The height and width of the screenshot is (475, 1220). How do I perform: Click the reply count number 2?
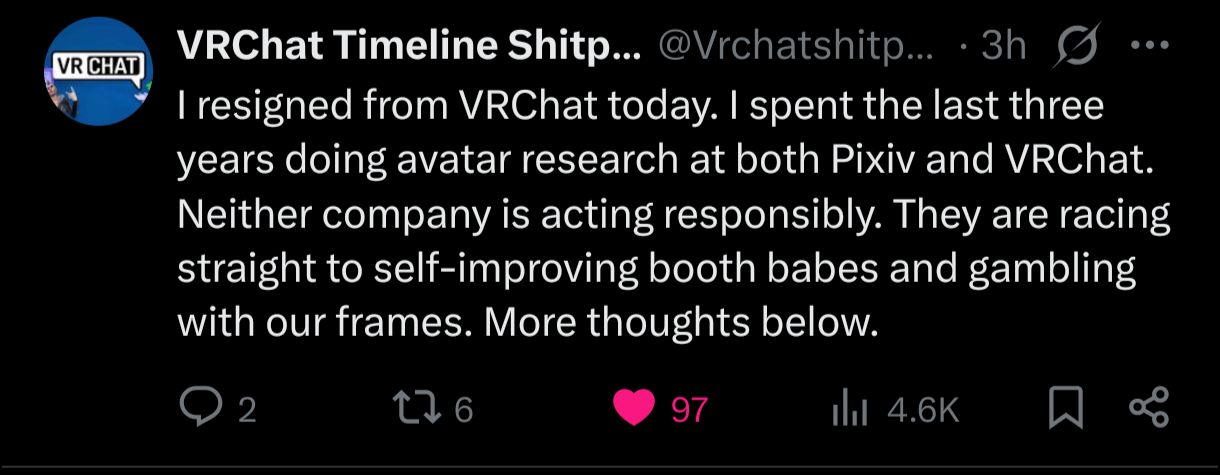pos(246,410)
